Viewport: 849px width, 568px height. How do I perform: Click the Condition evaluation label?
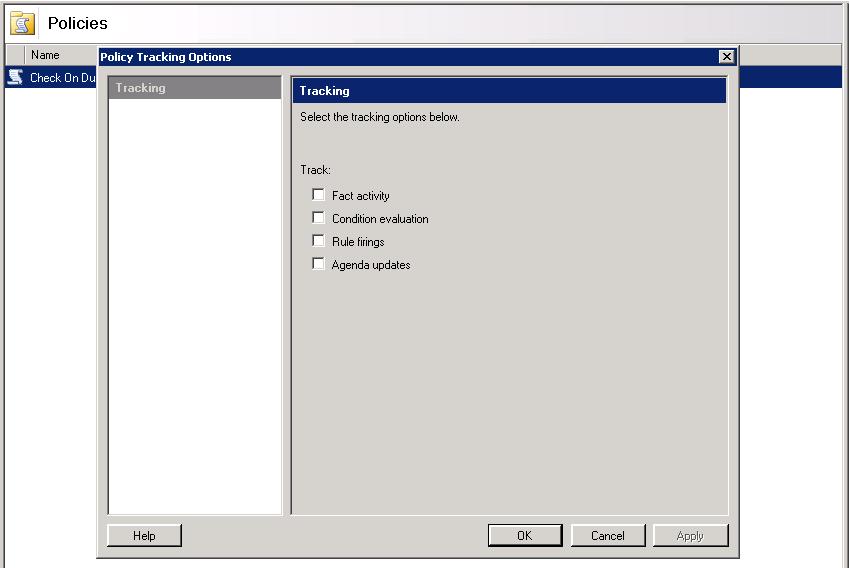[380, 219]
